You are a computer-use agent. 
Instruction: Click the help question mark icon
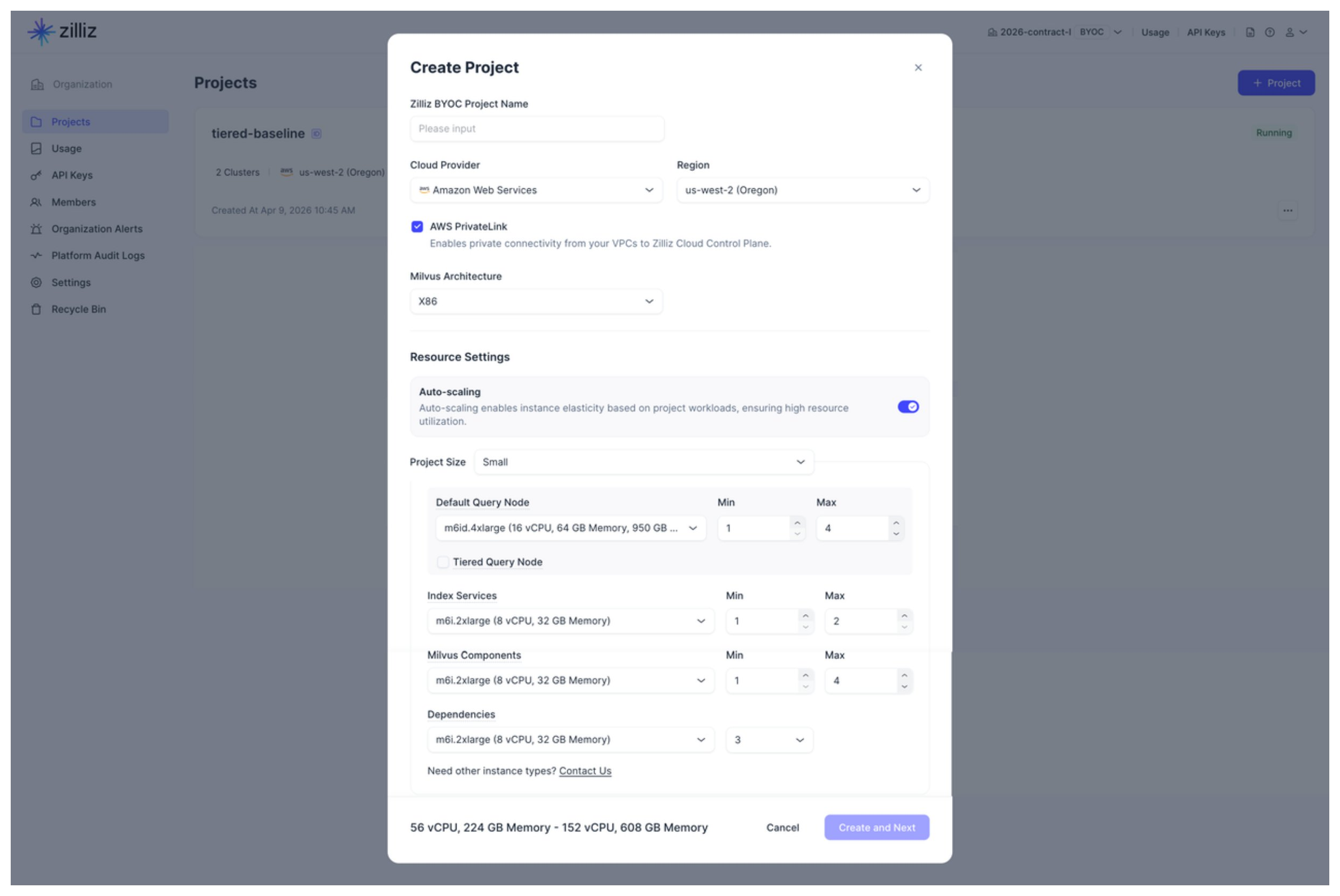[1269, 33]
